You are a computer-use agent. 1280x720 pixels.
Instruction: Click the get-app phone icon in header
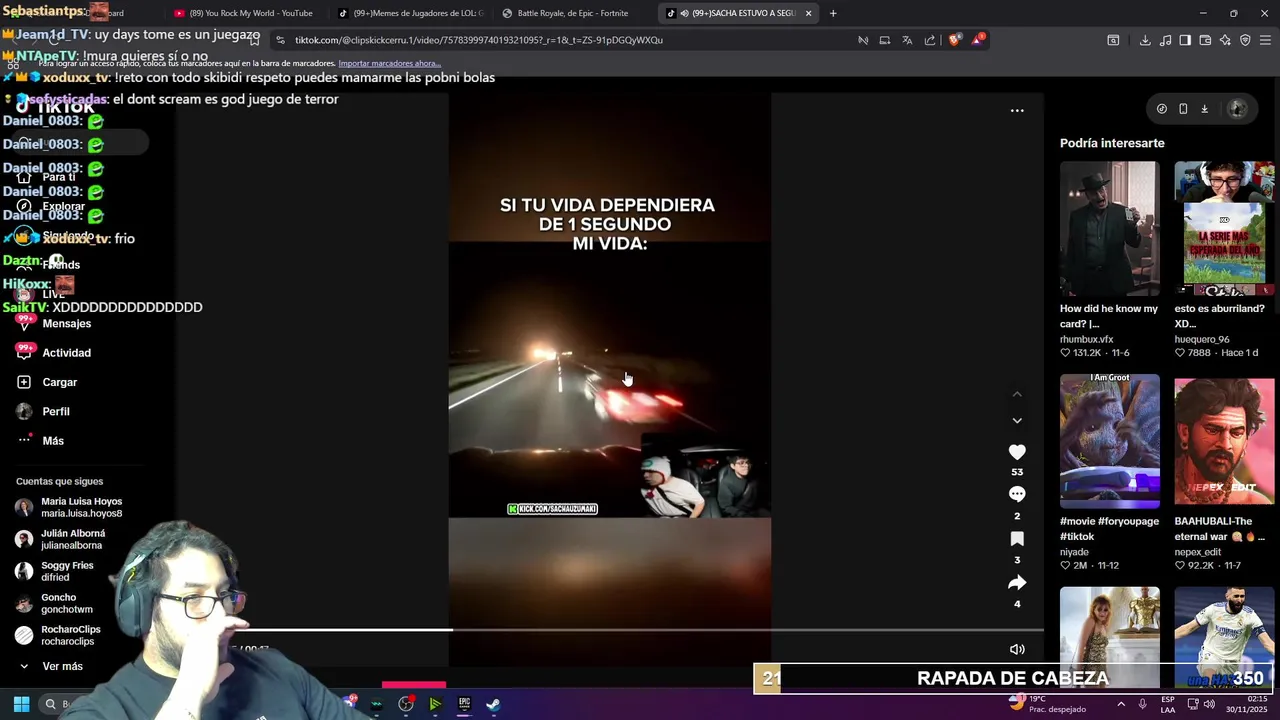[x=1183, y=109]
